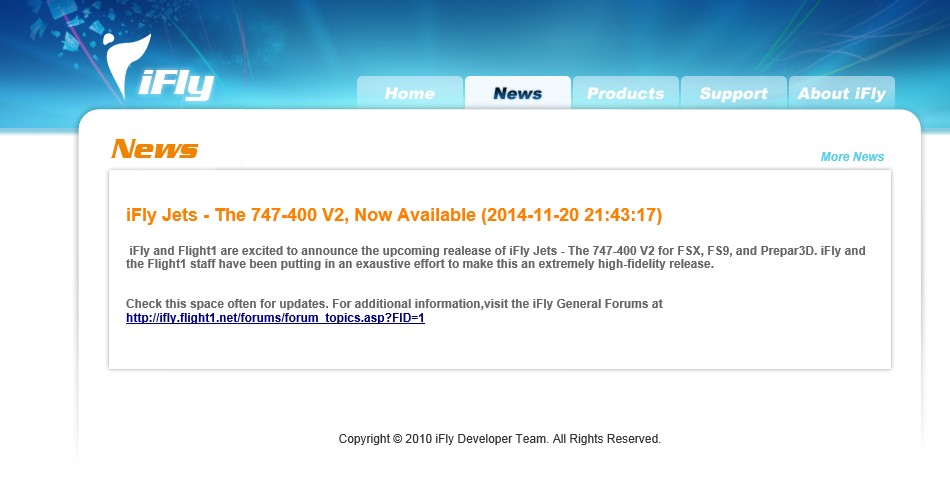Switch to the News tab

517,93
